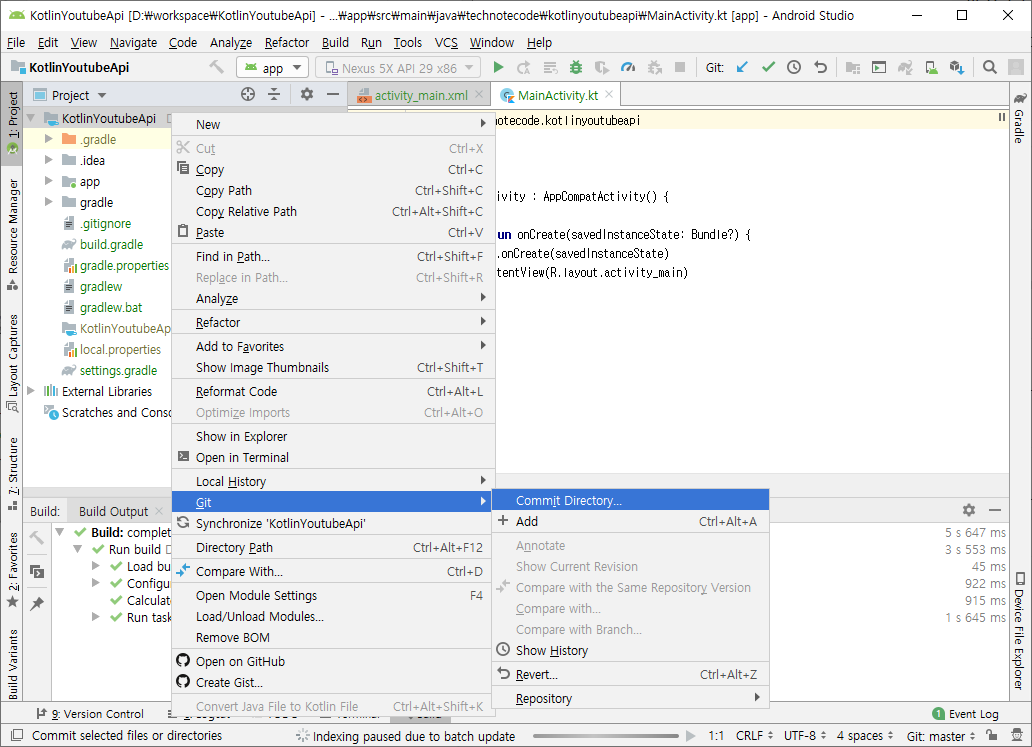Viewport: 1032px width, 747px height.
Task: Open the Event Log
Action: [x=966, y=713]
